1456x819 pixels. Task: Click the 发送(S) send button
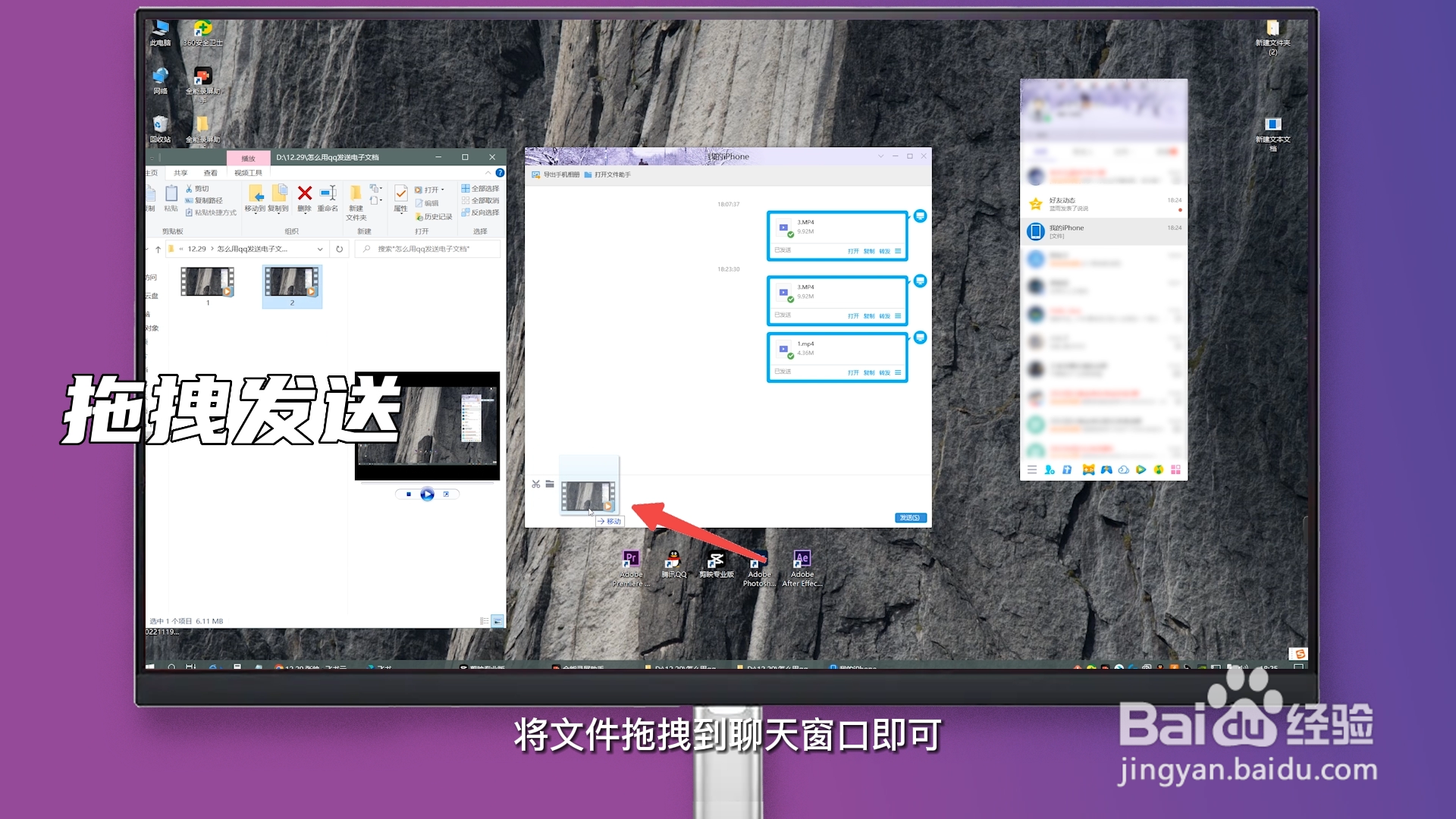[909, 518]
